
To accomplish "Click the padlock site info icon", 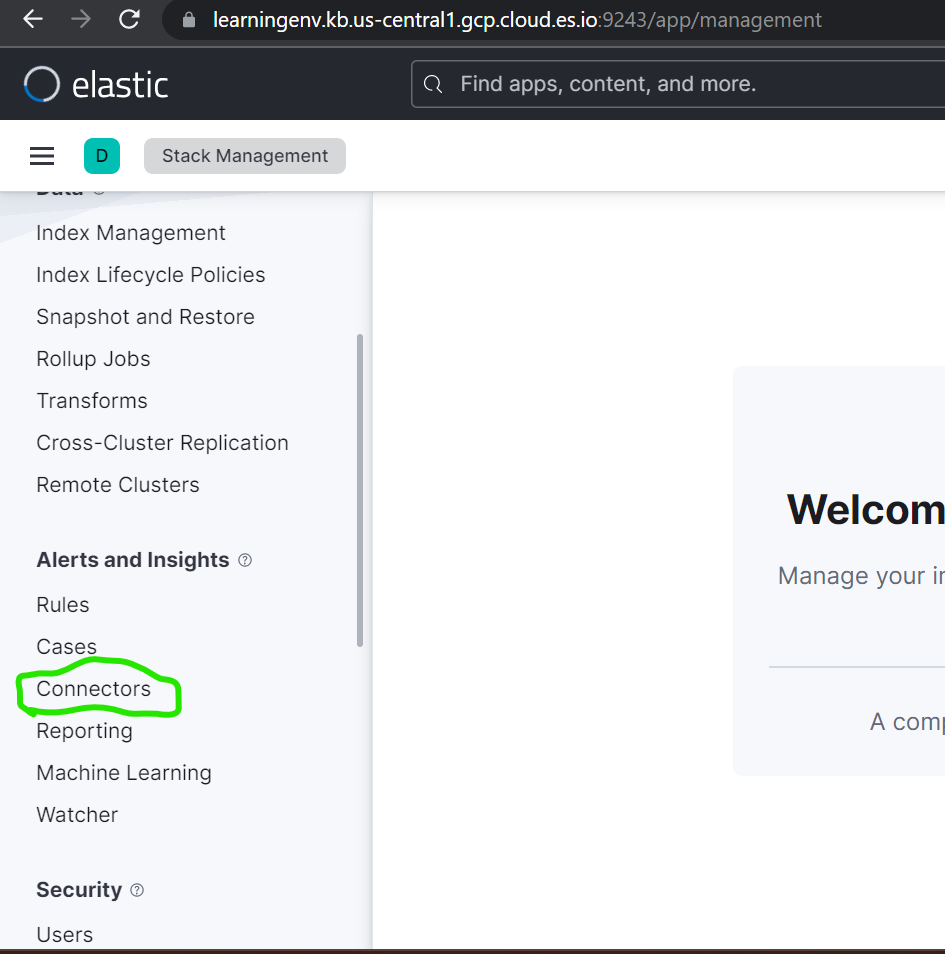I will pos(186,20).
